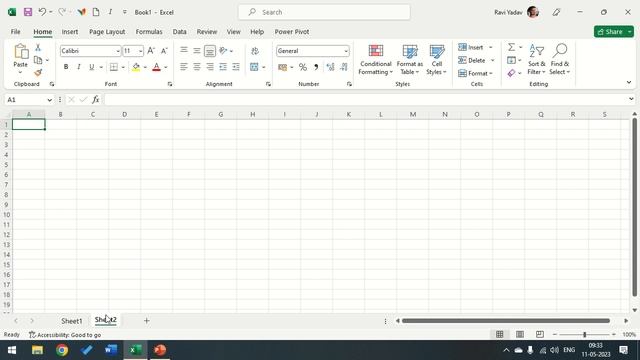Open the Find & Select menu

click(560, 60)
